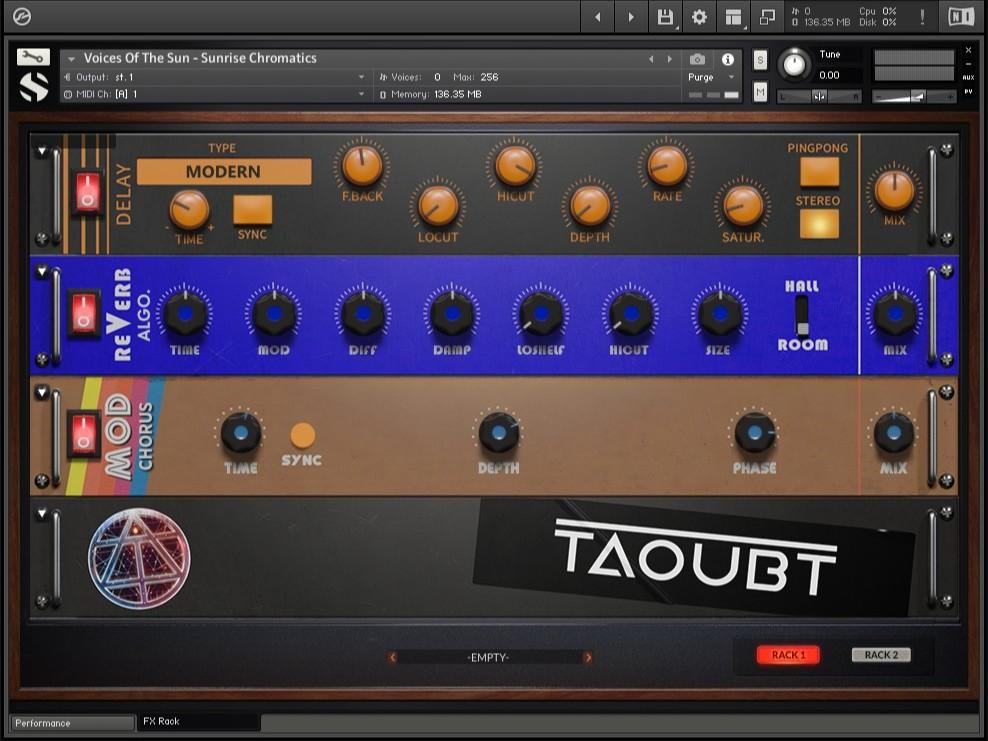This screenshot has height=741, width=988.
Task: Open the Purge dropdown menu
Action: coord(711,77)
